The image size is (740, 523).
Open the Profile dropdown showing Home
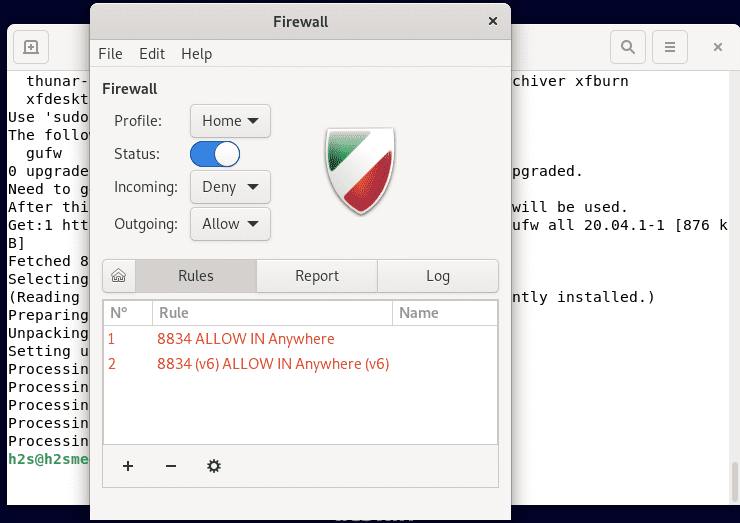point(230,121)
